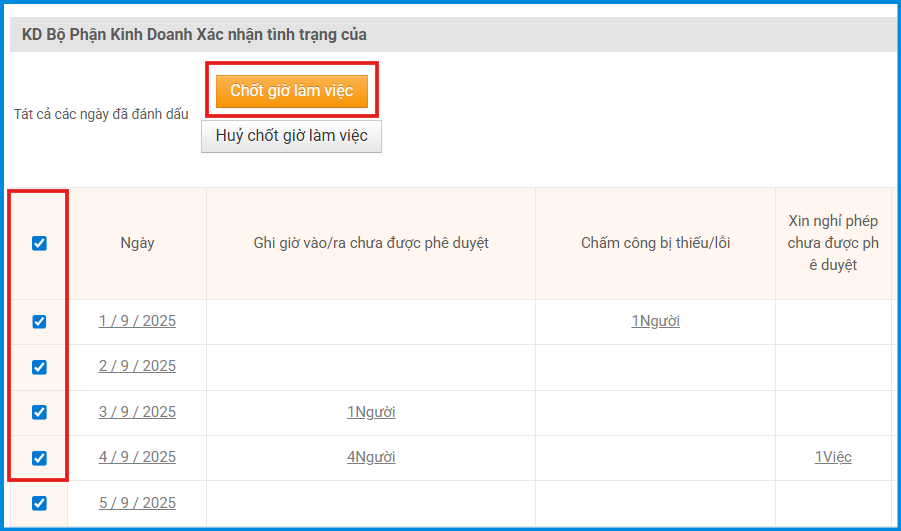Deselect the 3 / 9 / 2025 row checkbox
The image size is (901, 531).
39,412
